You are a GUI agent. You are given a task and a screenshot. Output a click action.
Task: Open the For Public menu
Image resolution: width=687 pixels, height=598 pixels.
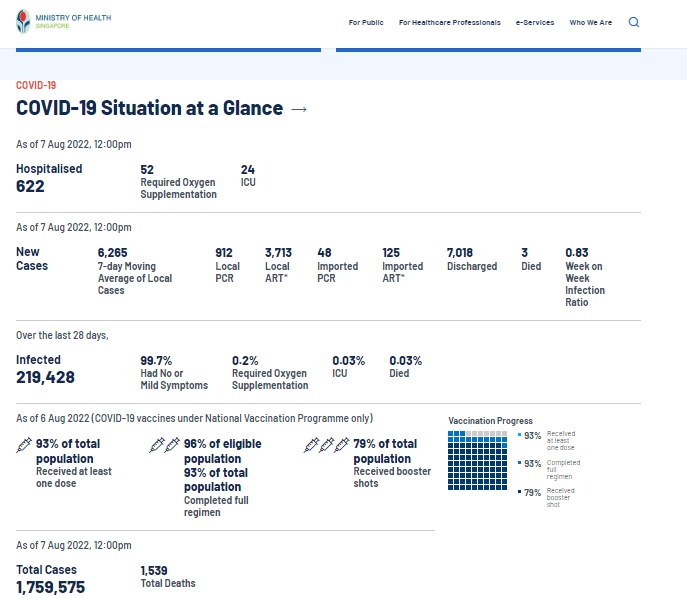coord(366,22)
